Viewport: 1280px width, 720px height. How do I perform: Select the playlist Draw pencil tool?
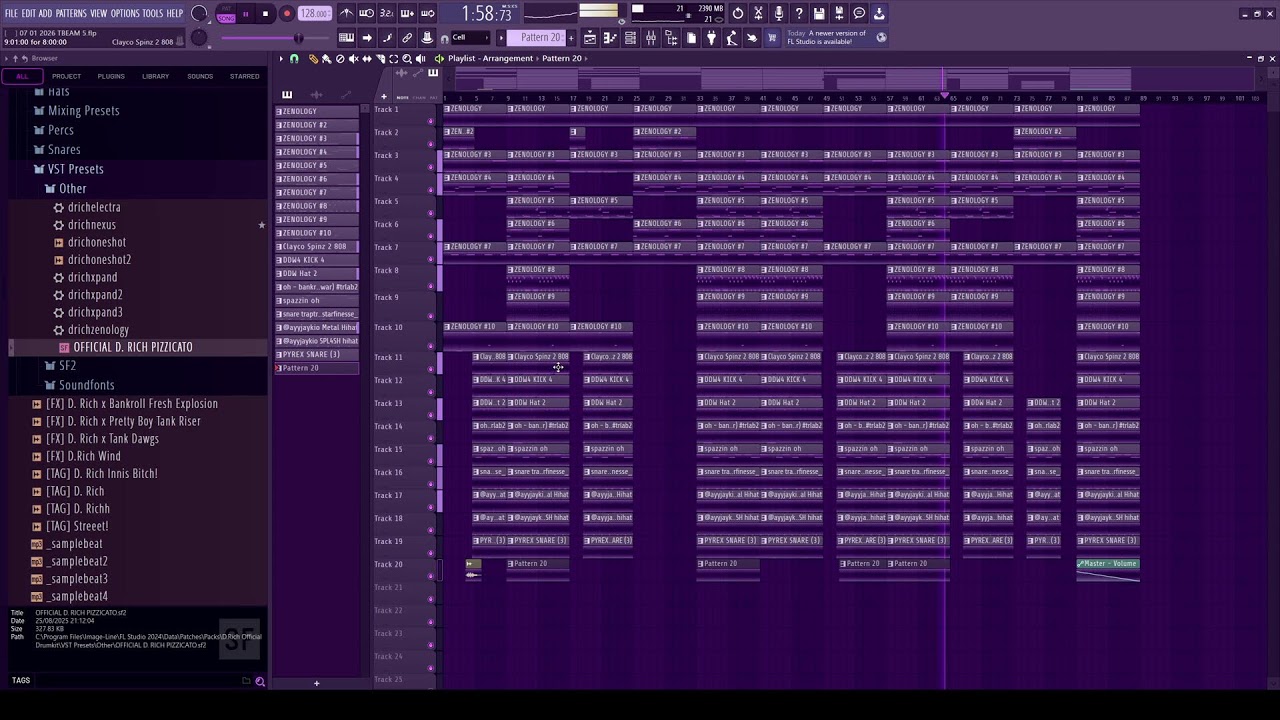coord(313,59)
